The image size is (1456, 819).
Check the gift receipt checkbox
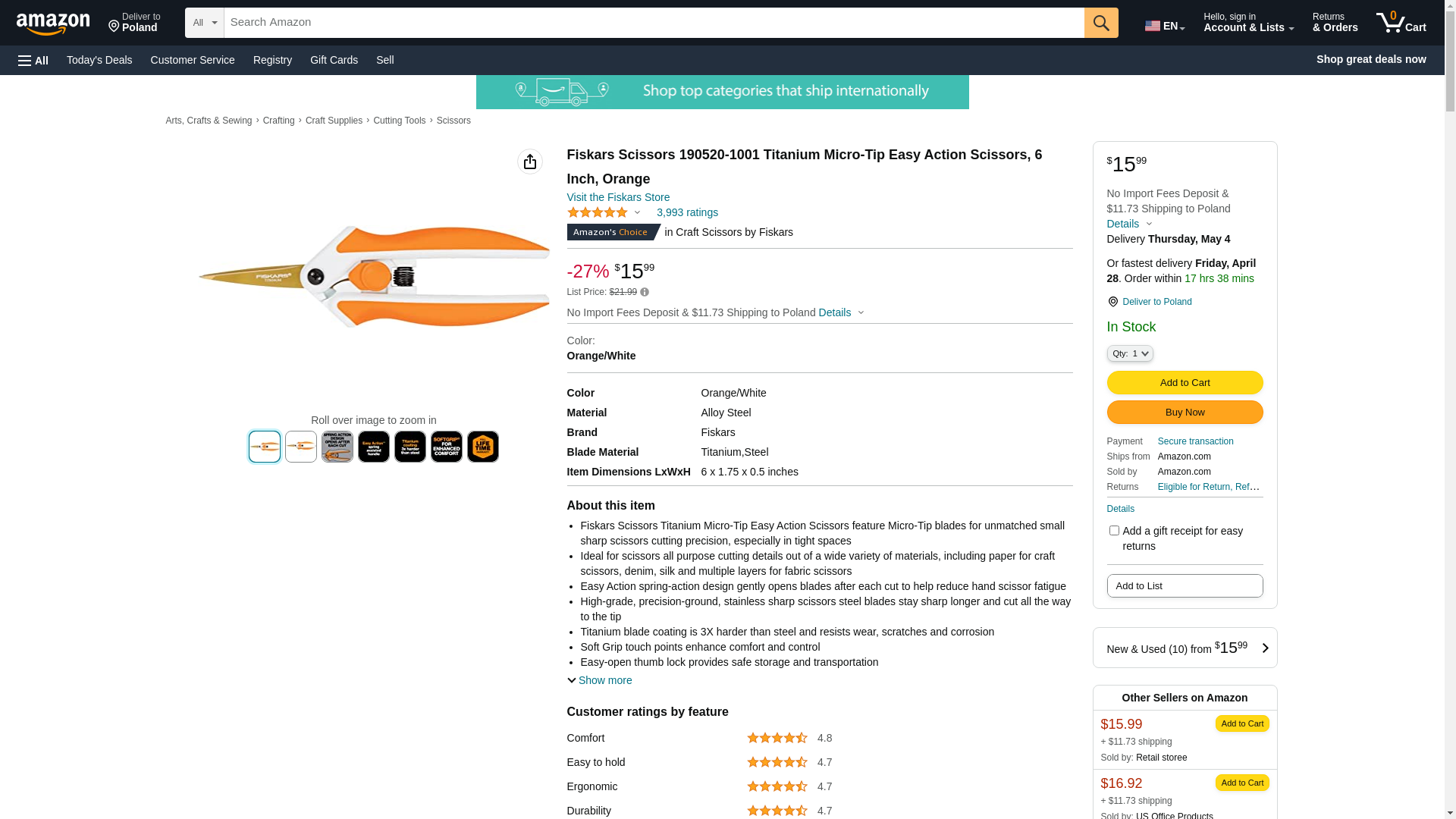pos(1114,531)
